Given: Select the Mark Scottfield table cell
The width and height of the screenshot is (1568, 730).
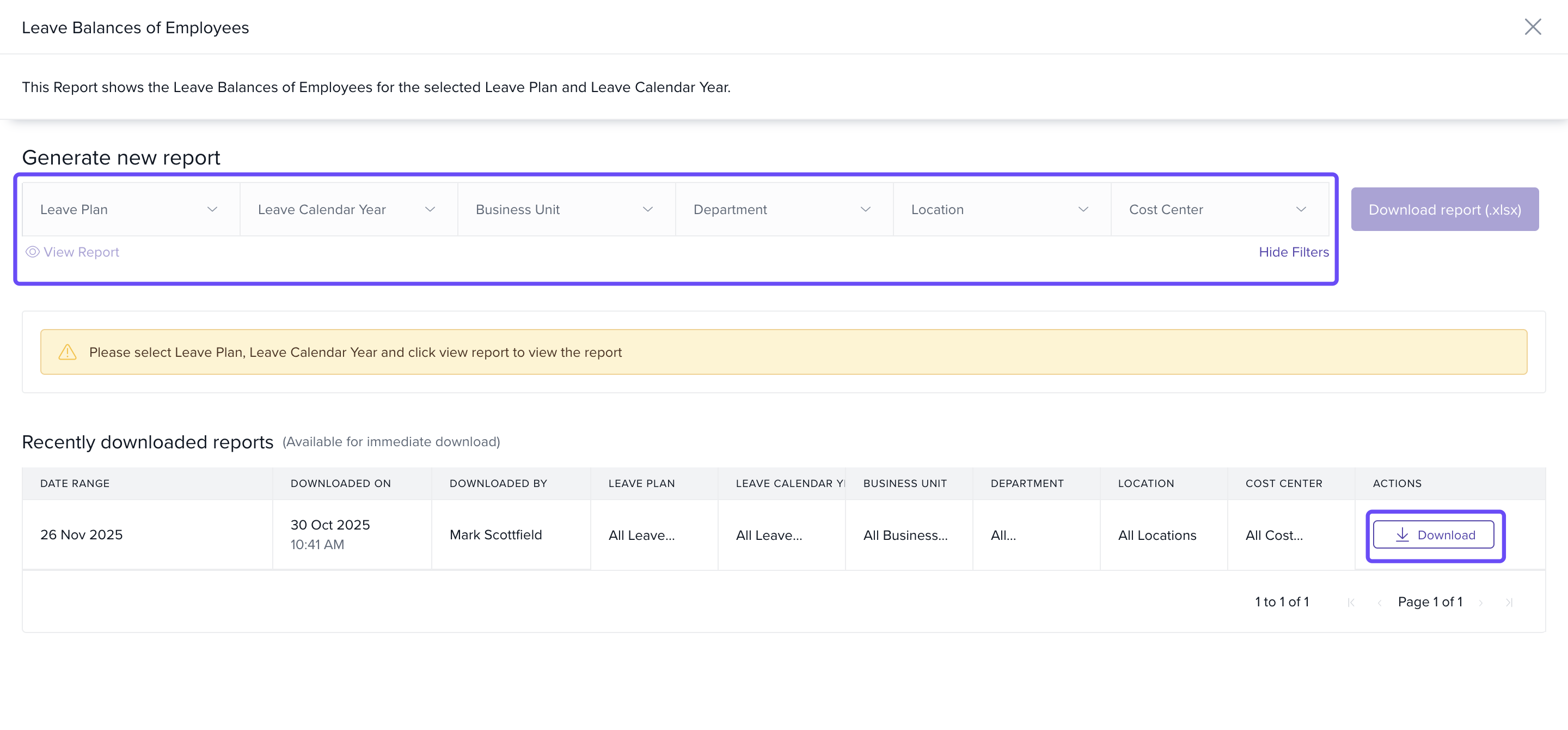Looking at the screenshot, I should point(495,534).
